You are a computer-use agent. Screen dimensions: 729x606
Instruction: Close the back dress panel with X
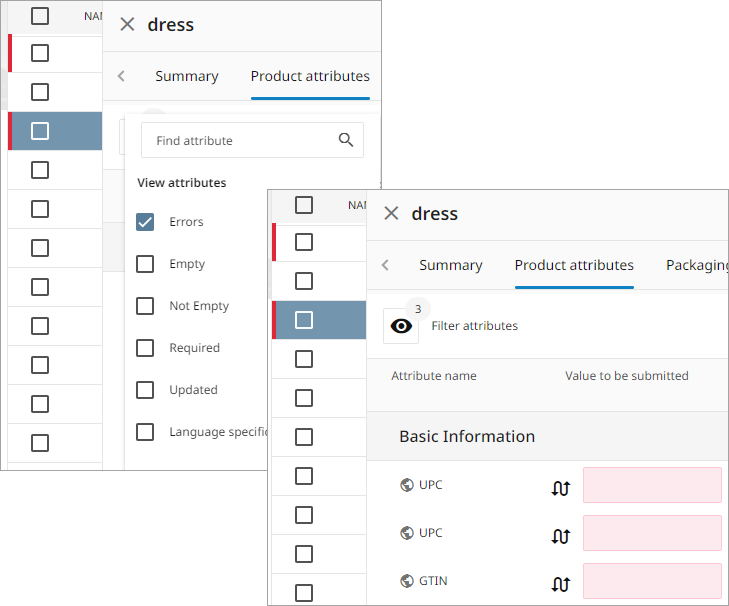click(127, 24)
